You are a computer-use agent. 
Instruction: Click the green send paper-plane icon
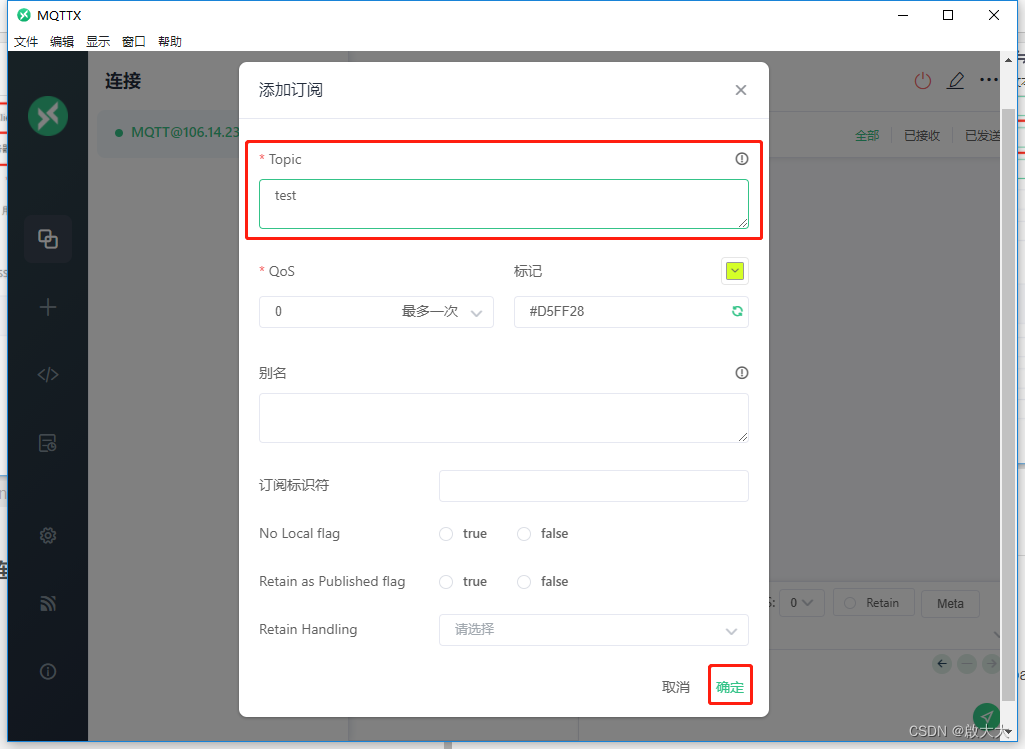(986, 716)
